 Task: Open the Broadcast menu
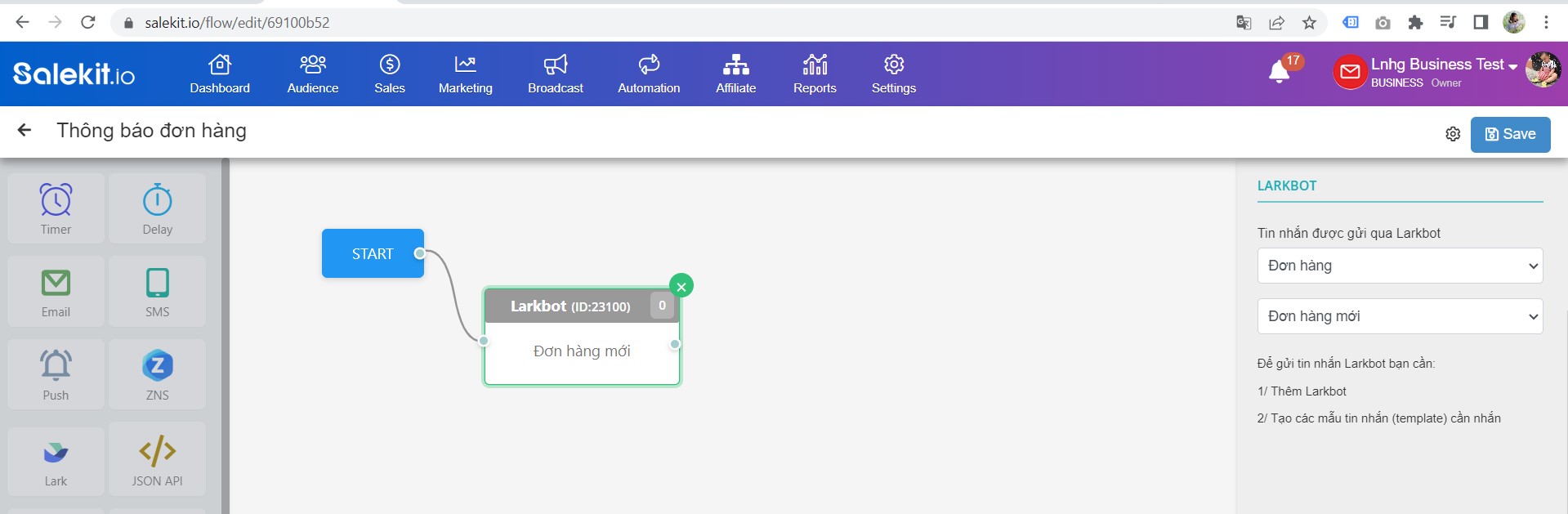[x=556, y=74]
